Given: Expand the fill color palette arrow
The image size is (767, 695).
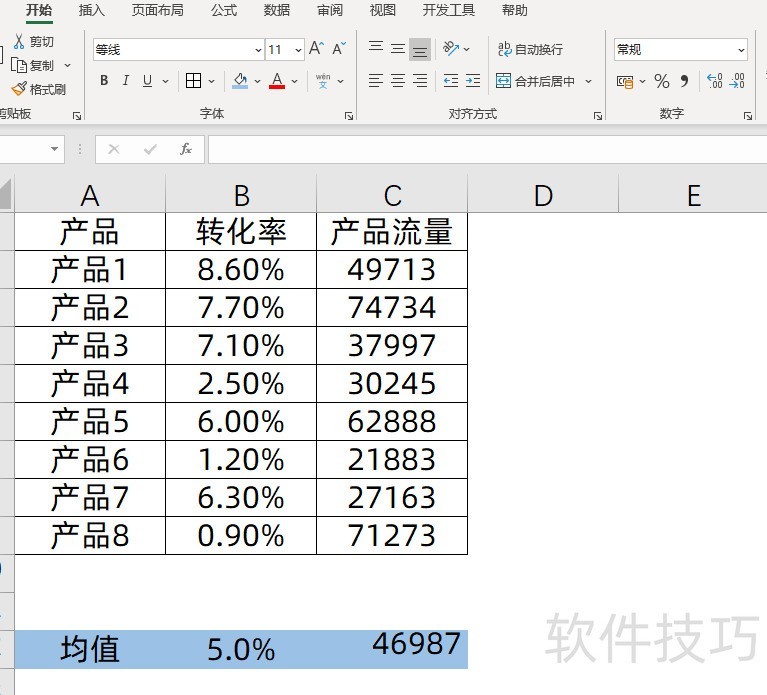Looking at the screenshot, I should (x=257, y=81).
